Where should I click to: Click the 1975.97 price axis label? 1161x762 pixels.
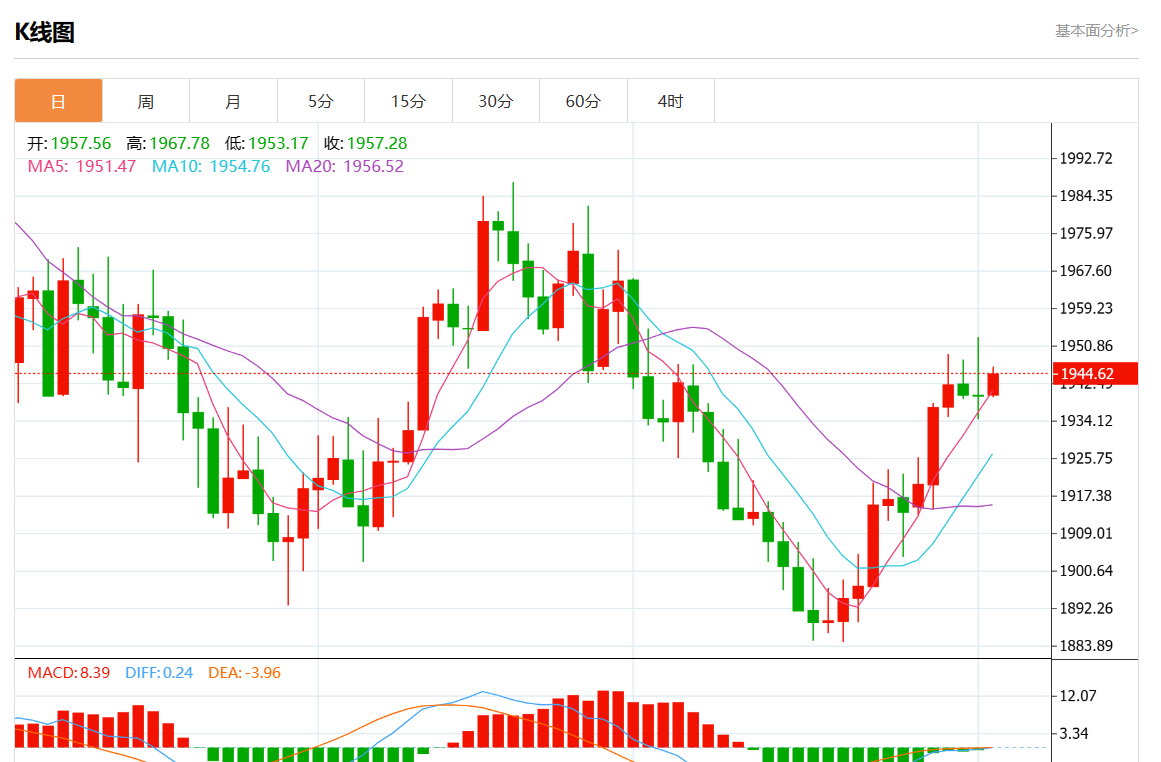1086,233
